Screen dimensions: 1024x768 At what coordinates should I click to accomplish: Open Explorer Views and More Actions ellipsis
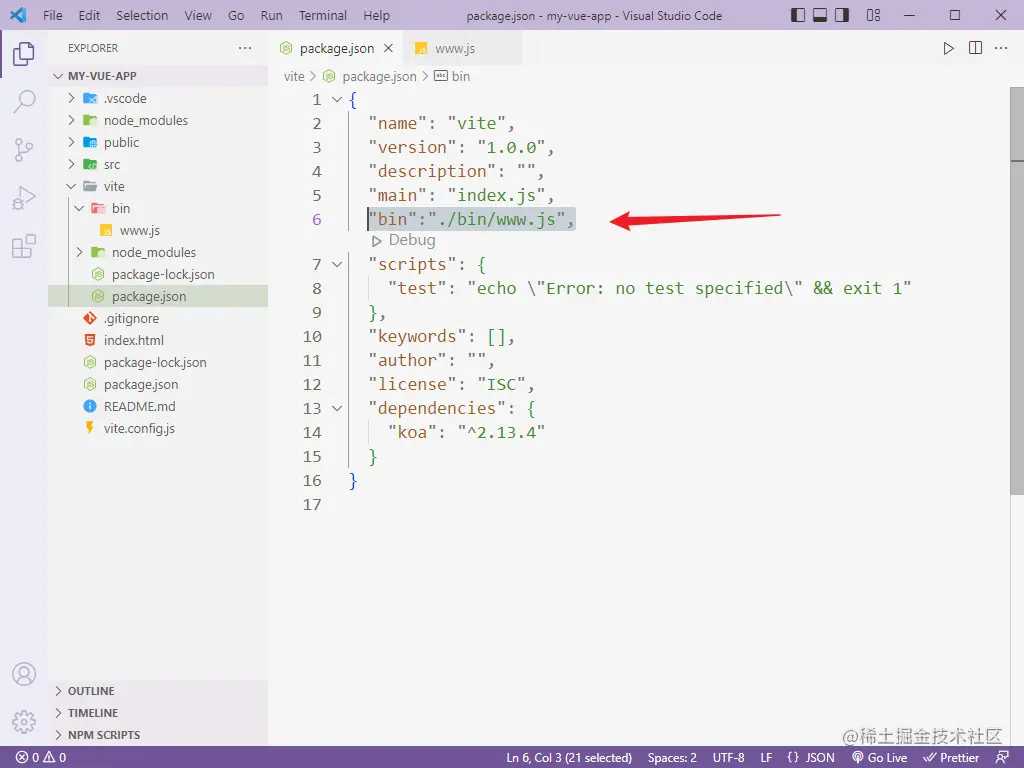coord(245,48)
